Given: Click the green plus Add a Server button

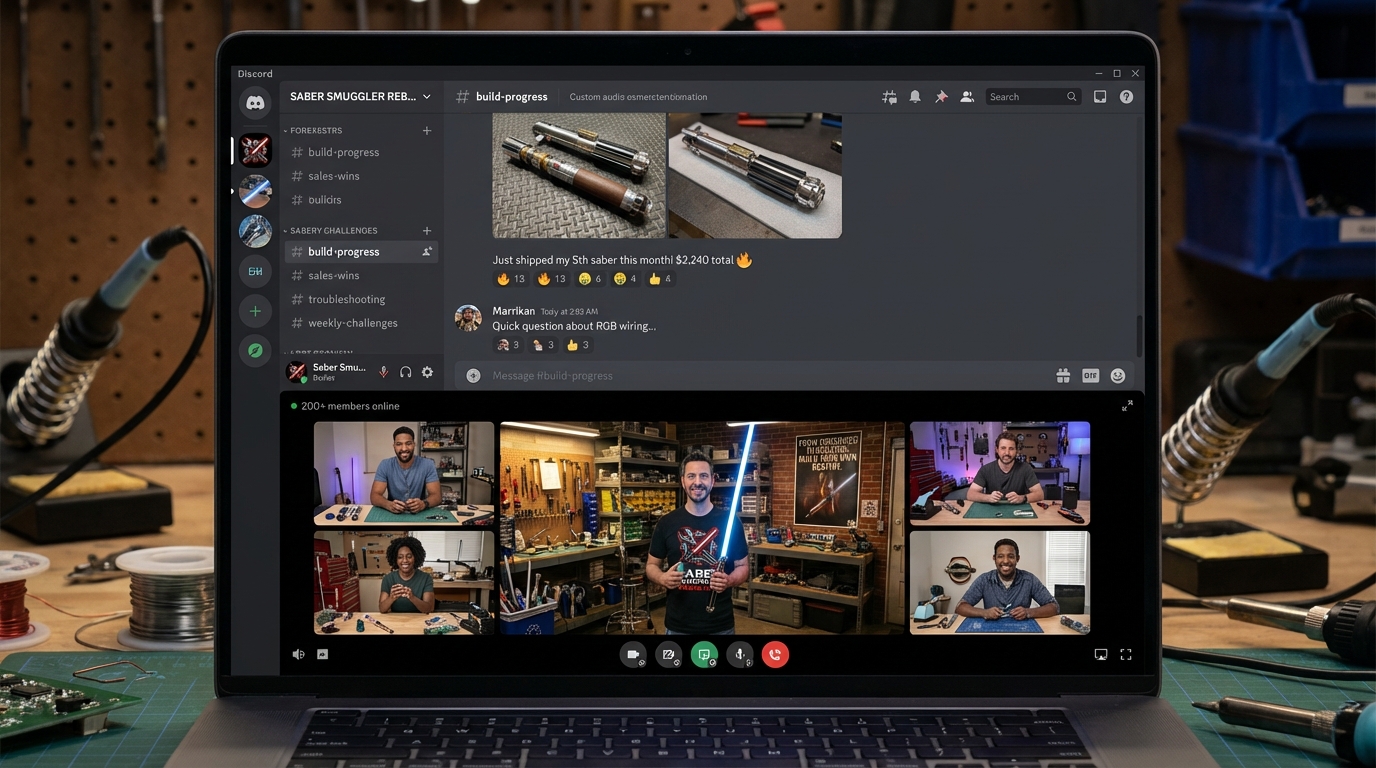Looking at the screenshot, I should [x=255, y=311].
